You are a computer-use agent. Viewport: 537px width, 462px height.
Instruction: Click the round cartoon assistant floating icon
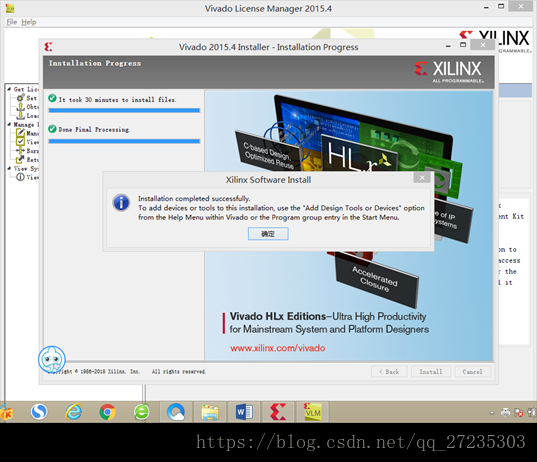pos(52,359)
